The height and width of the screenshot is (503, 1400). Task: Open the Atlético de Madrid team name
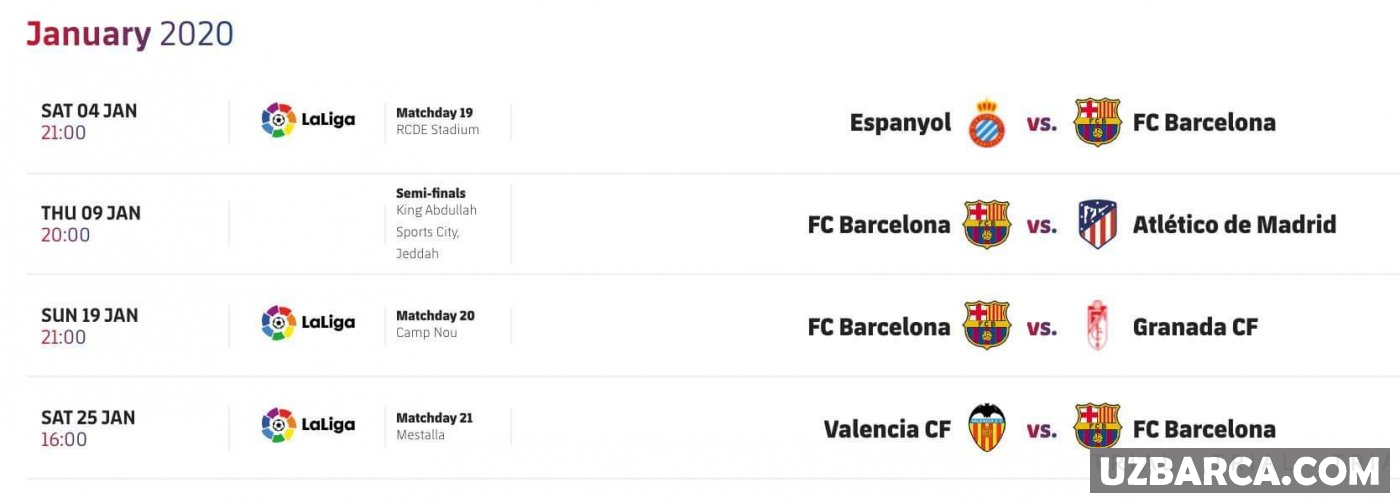click(x=1234, y=225)
